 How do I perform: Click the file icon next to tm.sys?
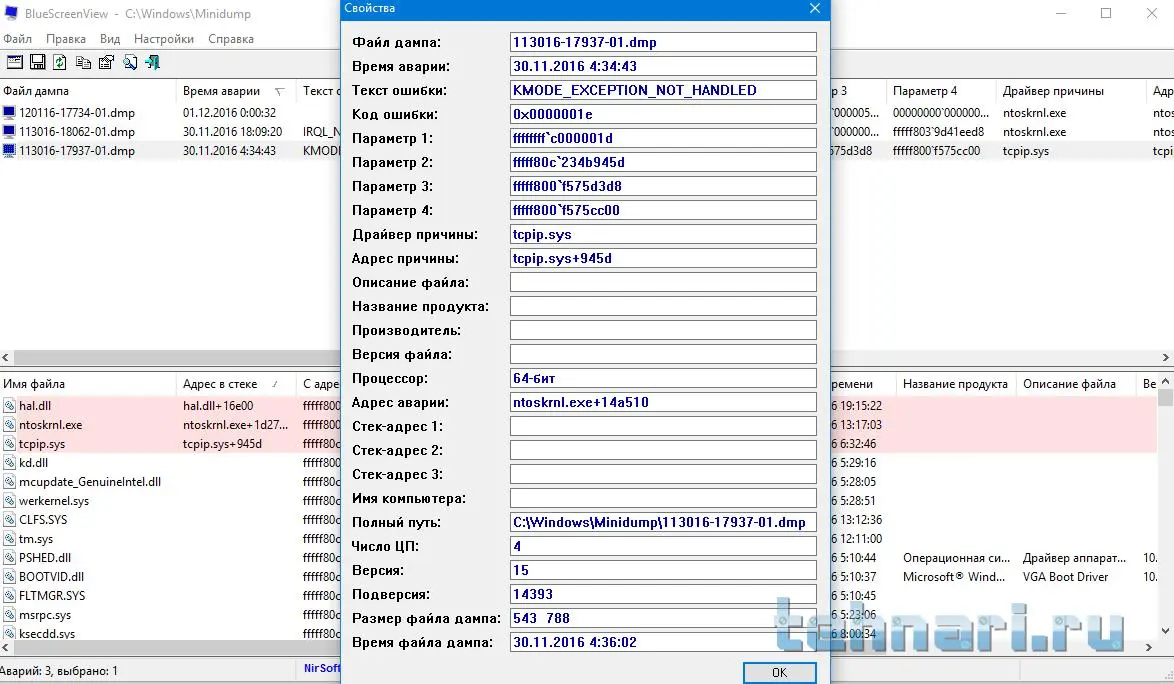tap(9, 539)
